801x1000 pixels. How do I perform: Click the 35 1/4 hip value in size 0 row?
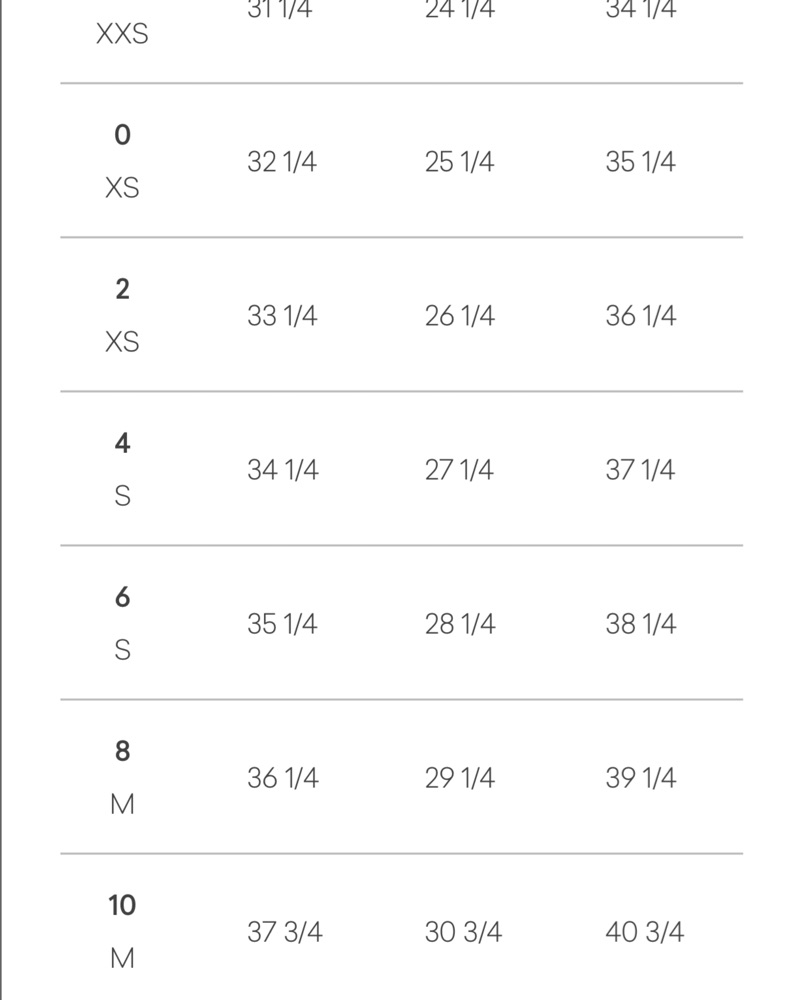[640, 161]
